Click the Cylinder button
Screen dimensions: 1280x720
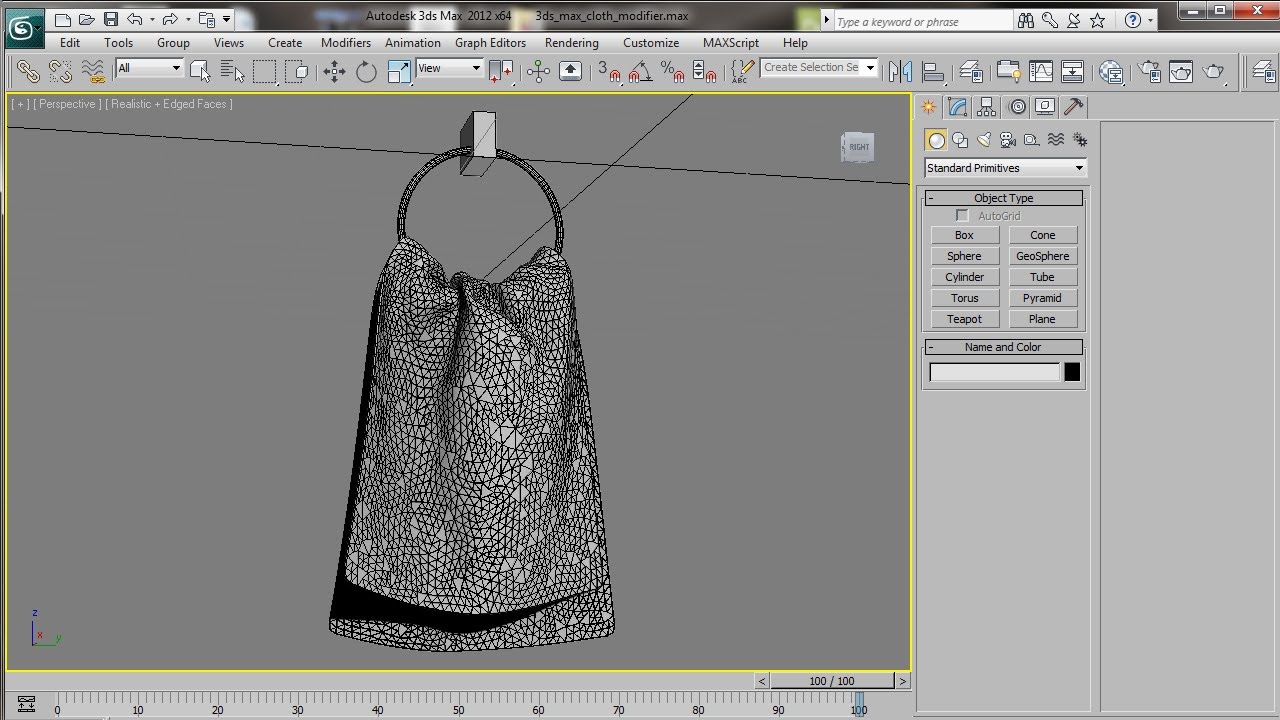click(x=964, y=277)
